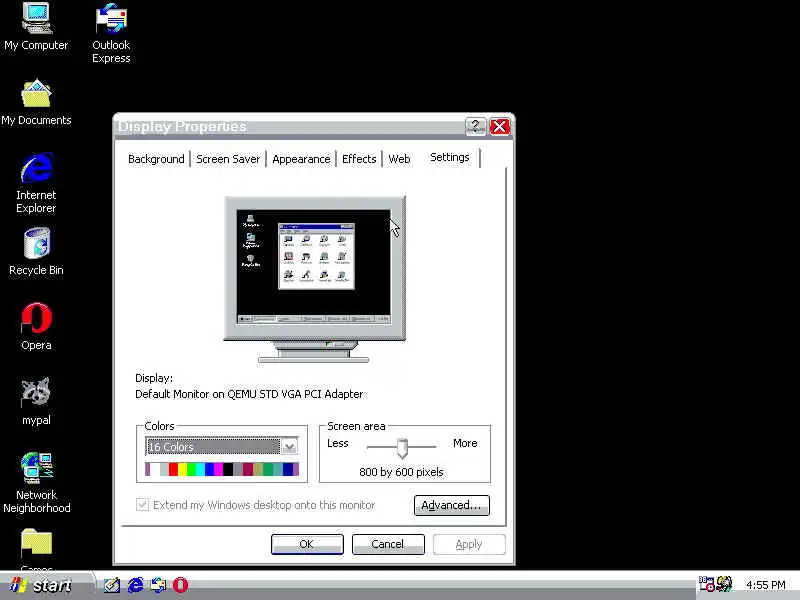The image size is (800, 600).
Task: Click the Less label of Screen area
Action: (x=338, y=443)
